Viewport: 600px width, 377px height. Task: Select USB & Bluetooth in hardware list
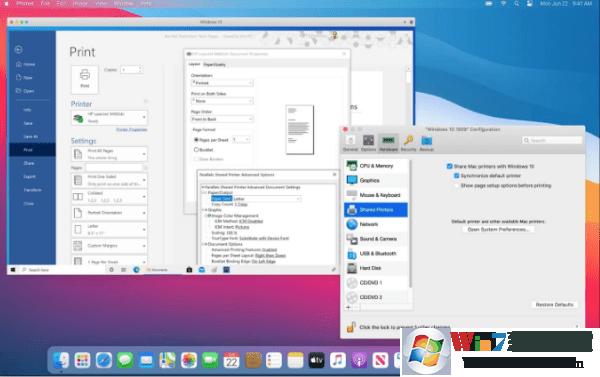(376, 253)
